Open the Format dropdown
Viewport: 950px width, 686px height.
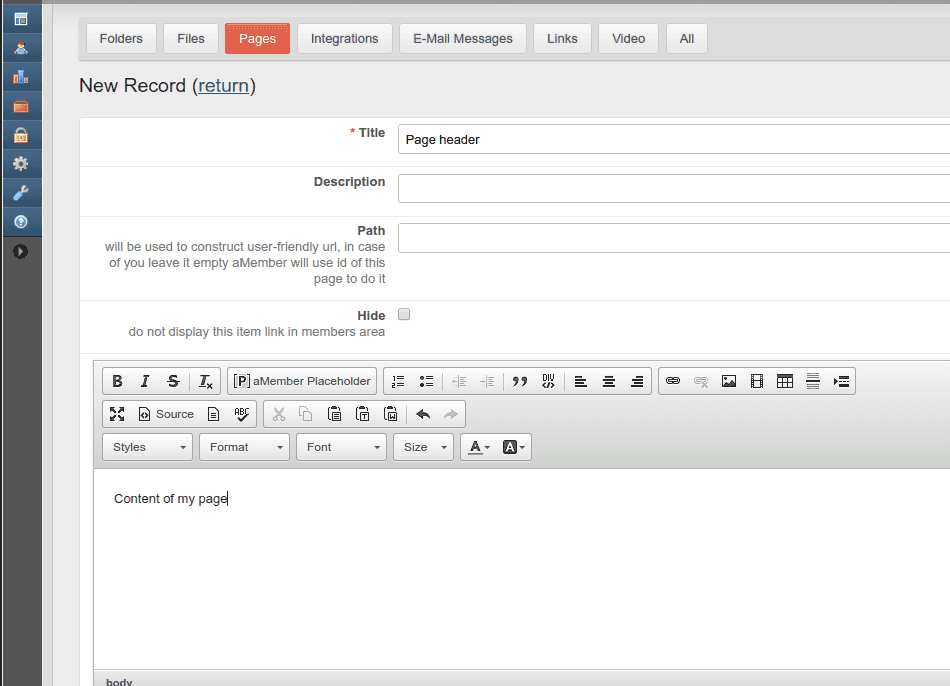[244, 447]
